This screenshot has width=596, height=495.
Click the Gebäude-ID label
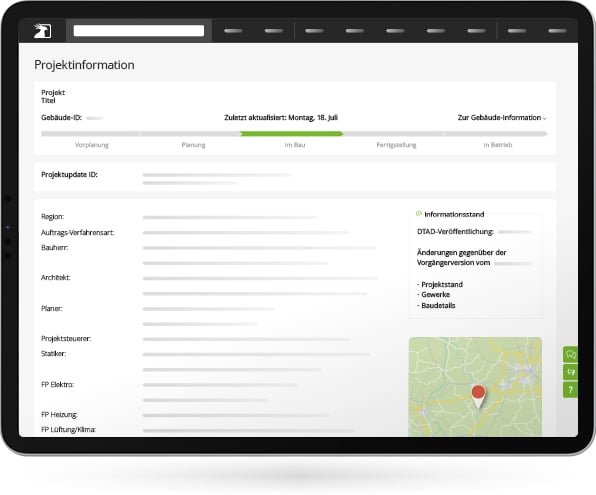click(61, 117)
